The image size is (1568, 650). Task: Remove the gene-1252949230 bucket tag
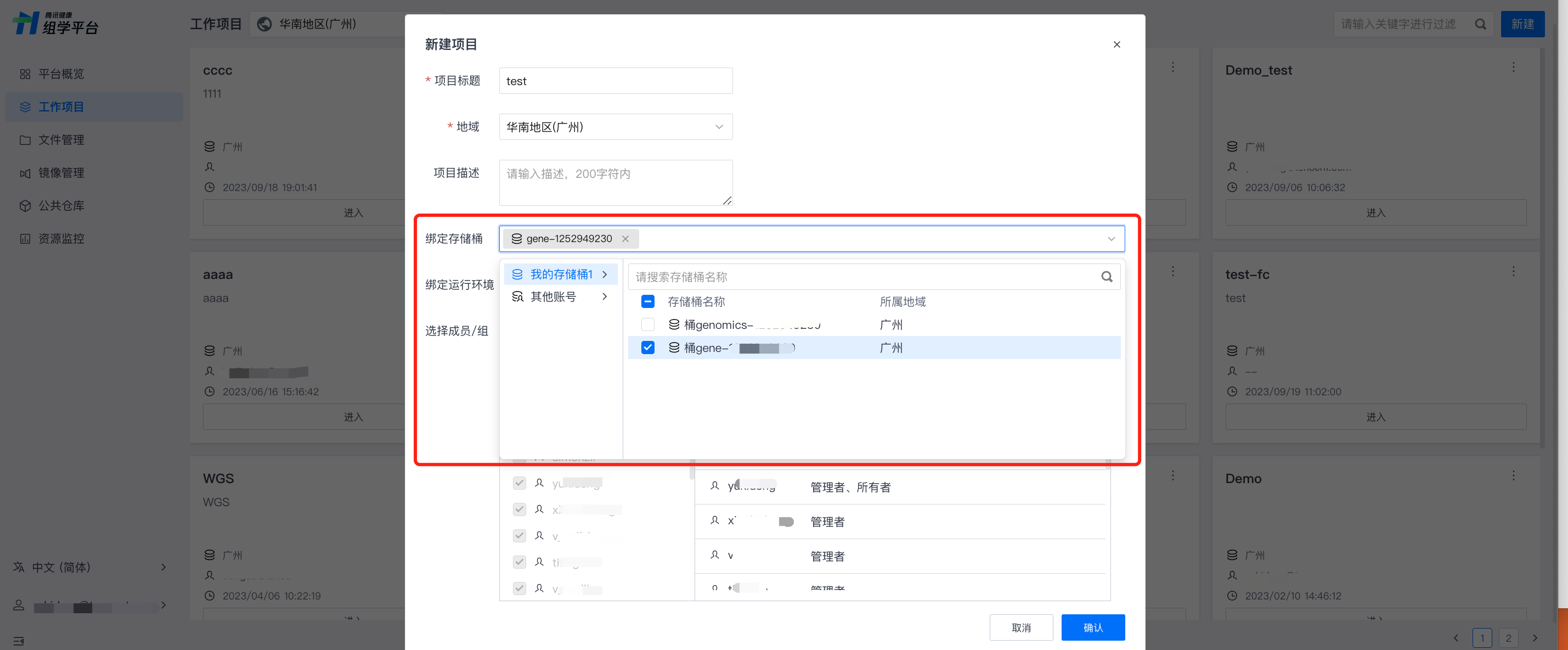(625, 239)
